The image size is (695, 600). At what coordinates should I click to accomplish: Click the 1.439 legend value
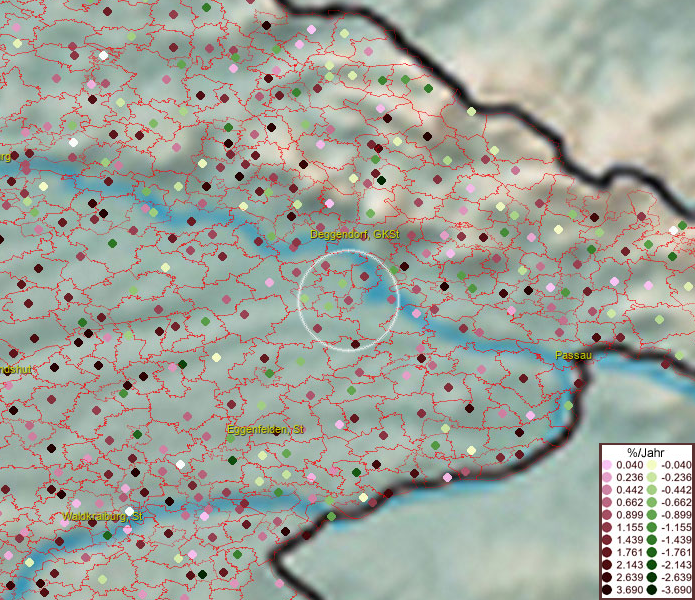click(629, 540)
